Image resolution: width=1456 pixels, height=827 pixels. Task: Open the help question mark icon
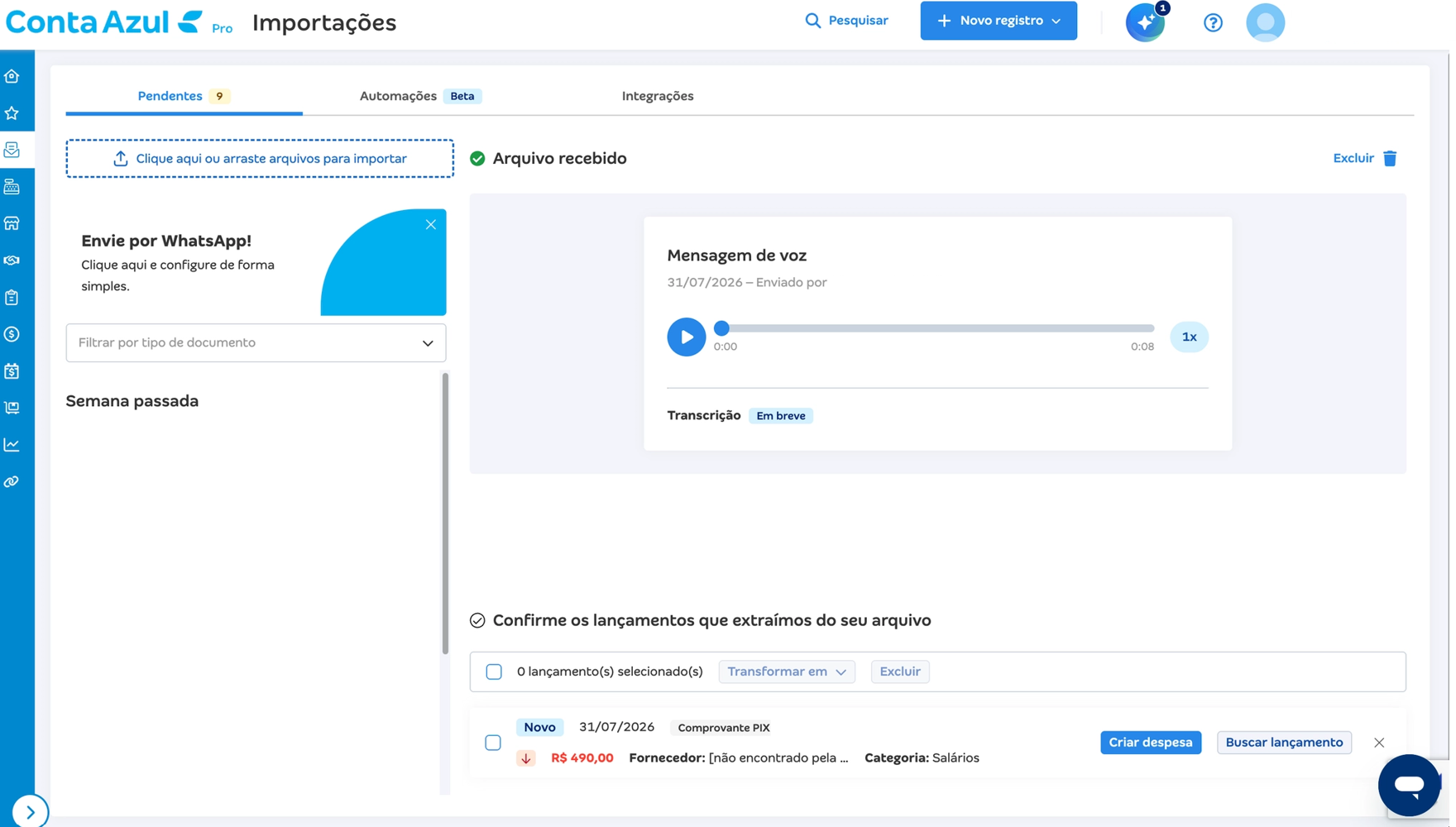1213,22
